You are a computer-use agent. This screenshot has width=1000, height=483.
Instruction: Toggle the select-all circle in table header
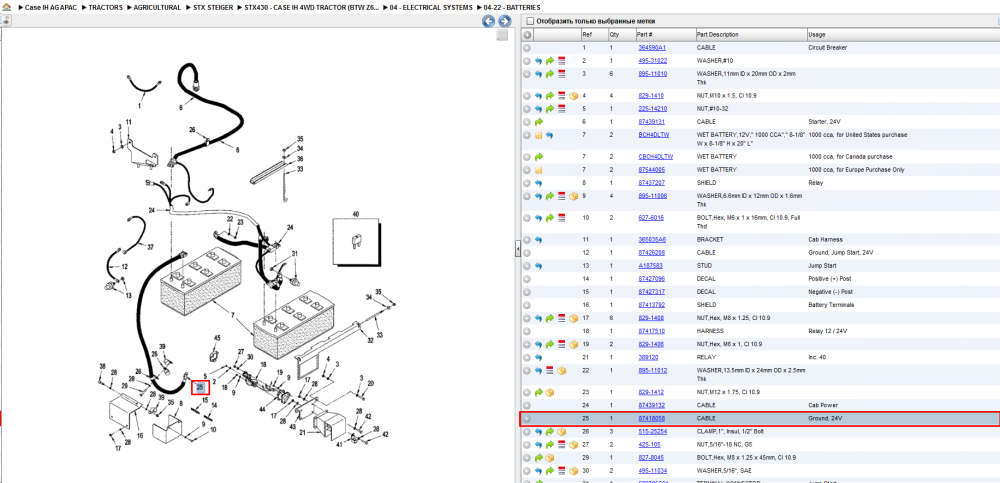pyautogui.click(x=527, y=35)
